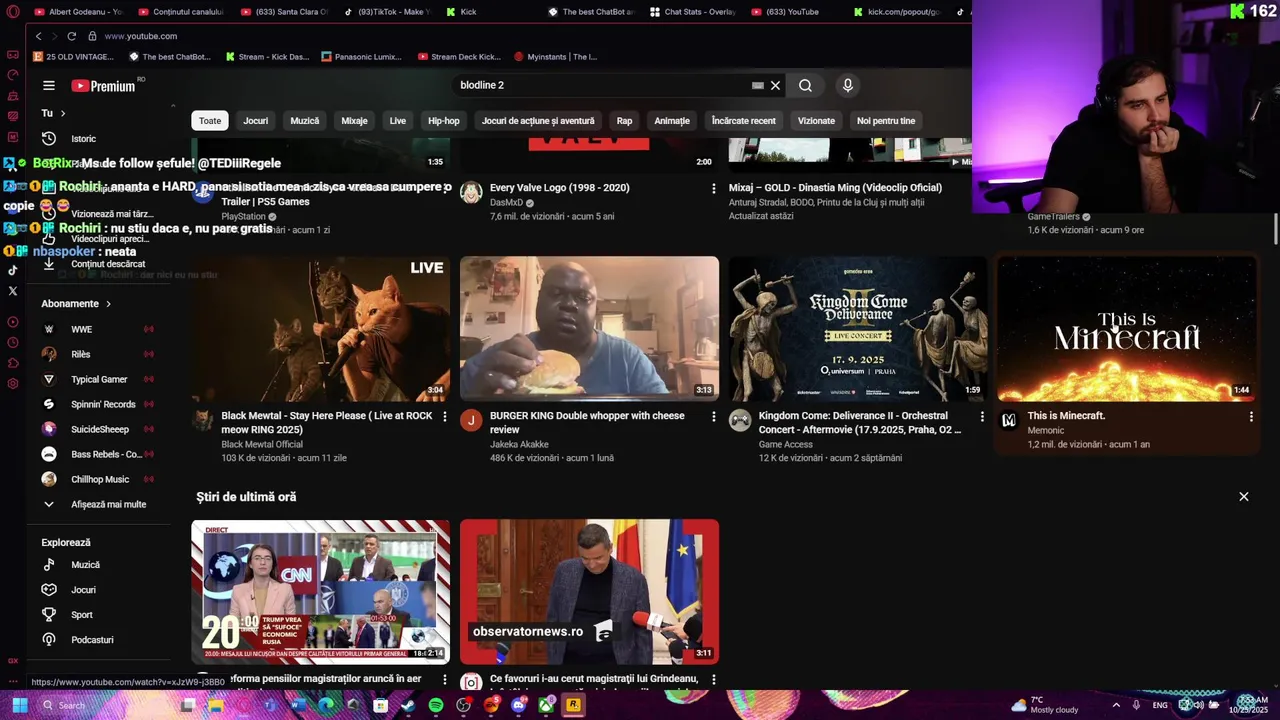Open the WWE subscription channel
This screenshot has height=720, width=1280.
[98, 329]
